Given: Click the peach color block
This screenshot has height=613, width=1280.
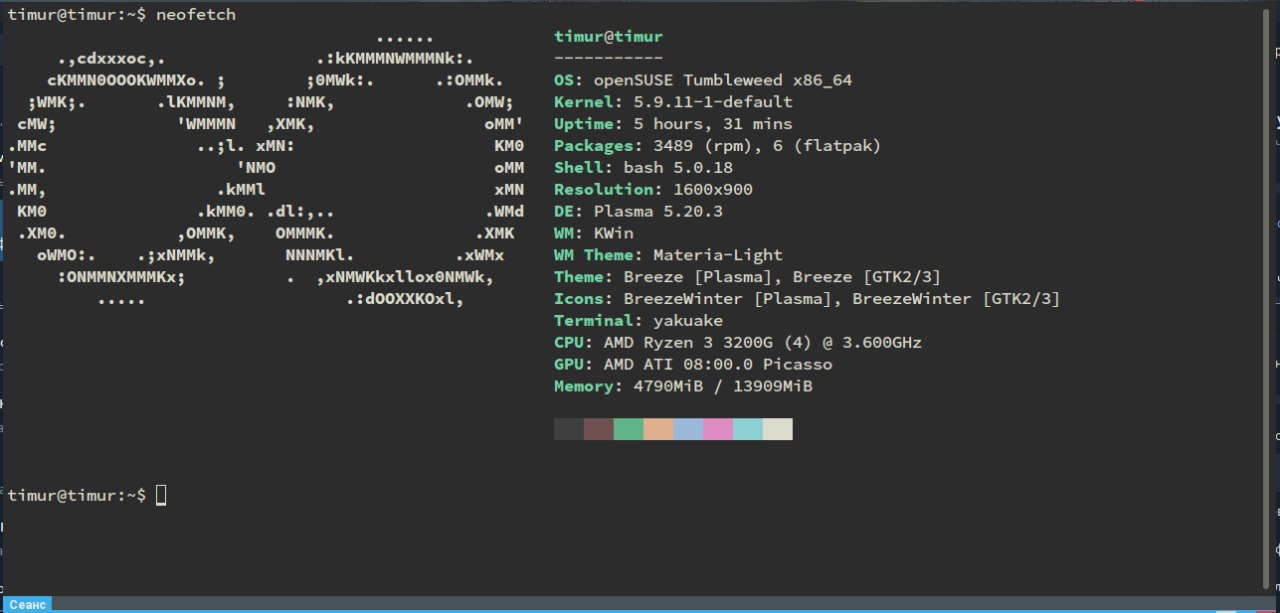Looking at the screenshot, I should (658, 429).
